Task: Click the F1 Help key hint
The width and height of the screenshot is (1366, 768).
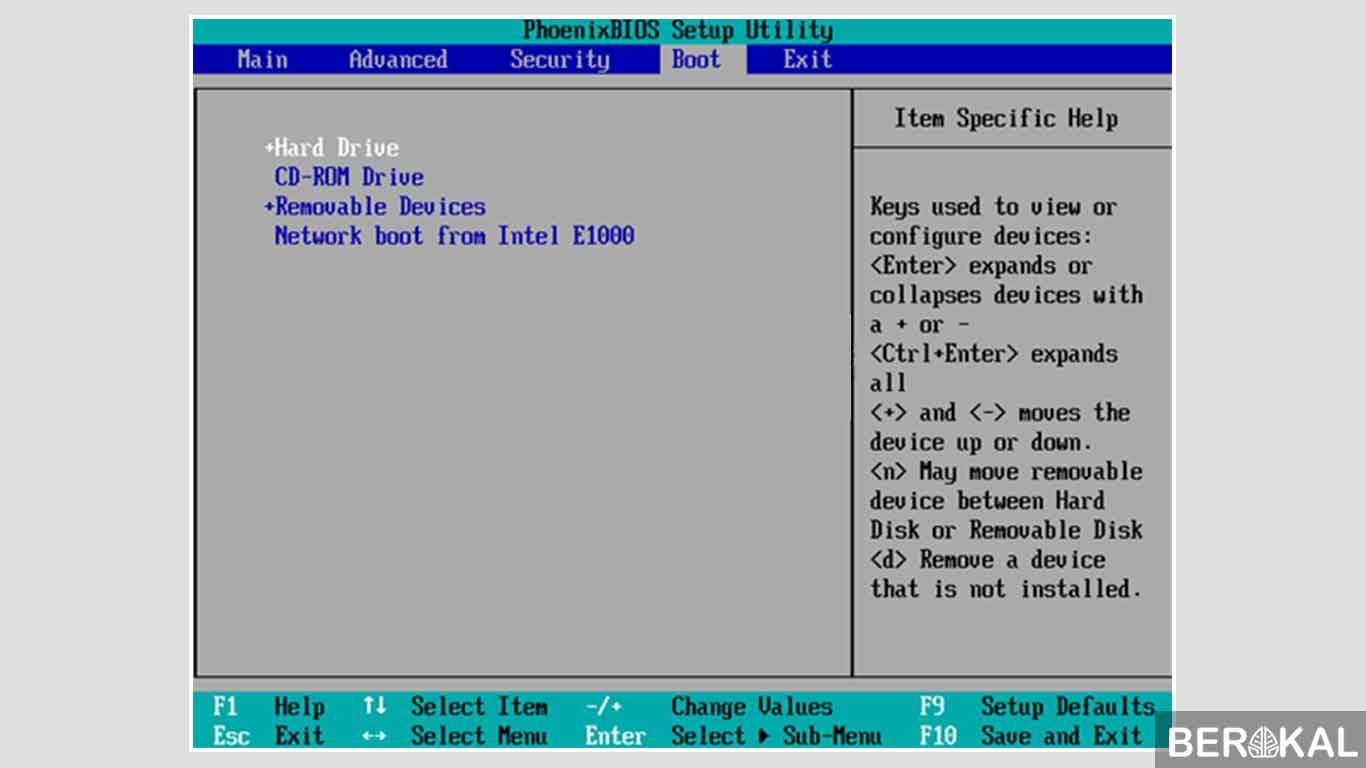Action: click(x=268, y=707)
